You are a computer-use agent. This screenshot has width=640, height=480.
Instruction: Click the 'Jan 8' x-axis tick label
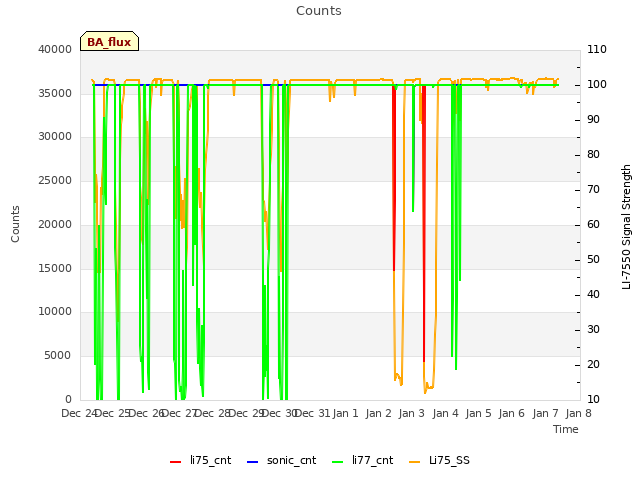(578, 413)
